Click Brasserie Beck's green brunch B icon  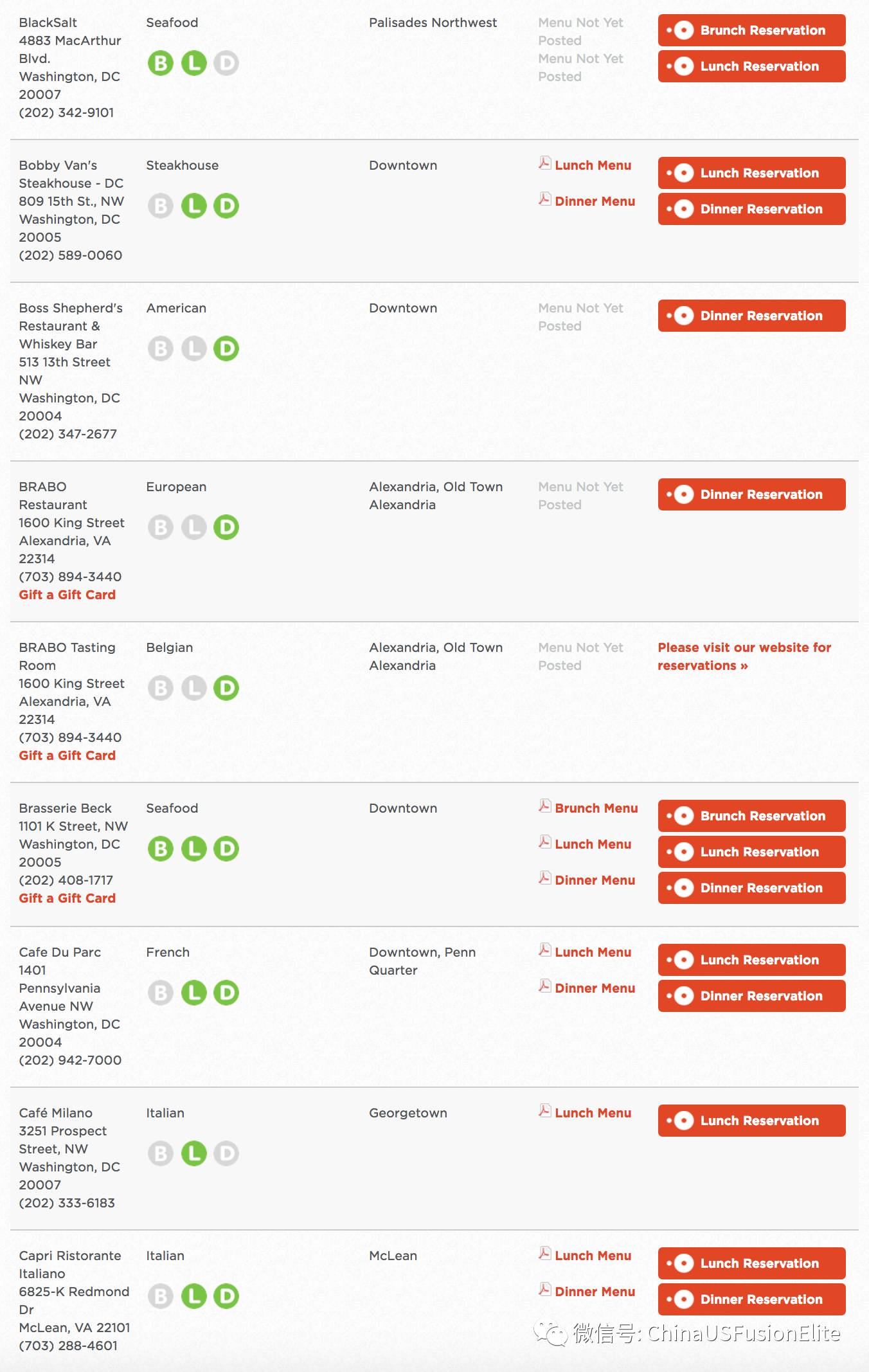161,849
